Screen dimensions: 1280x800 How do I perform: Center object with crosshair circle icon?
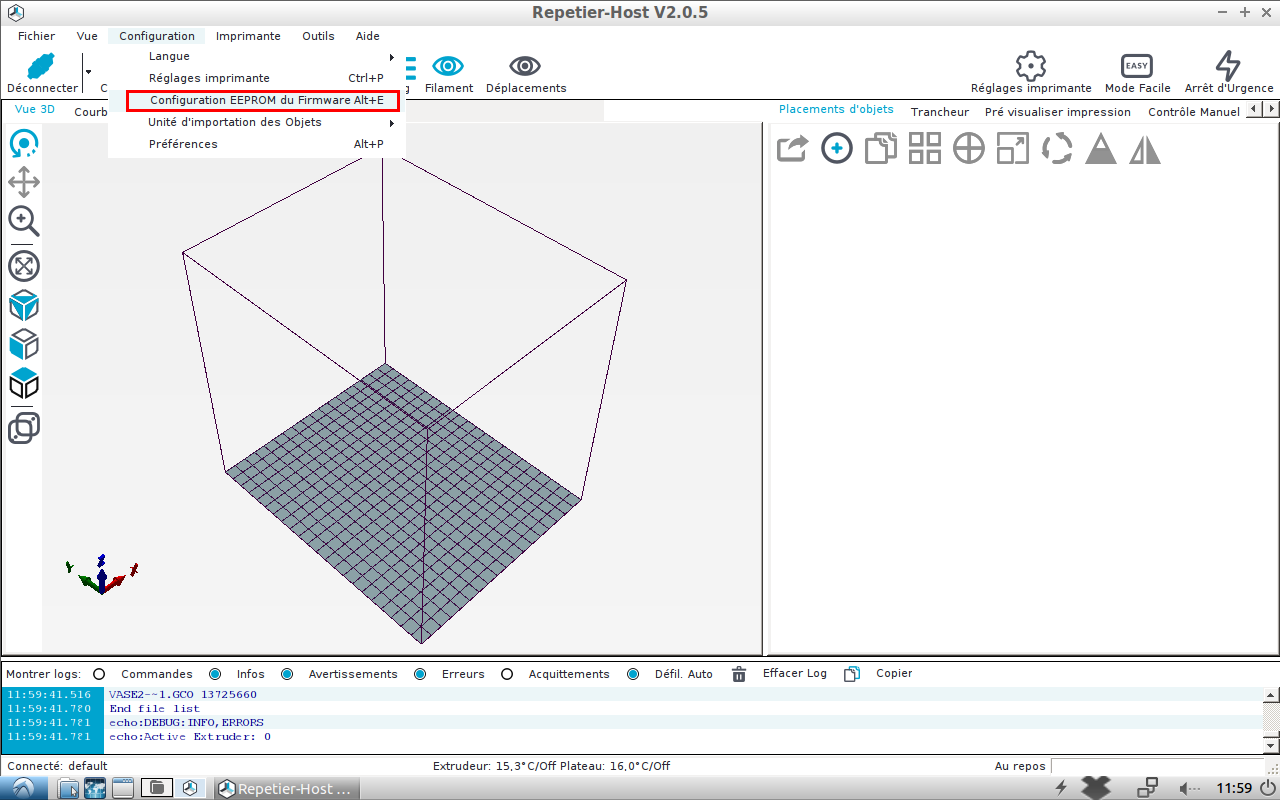point(969,149)
